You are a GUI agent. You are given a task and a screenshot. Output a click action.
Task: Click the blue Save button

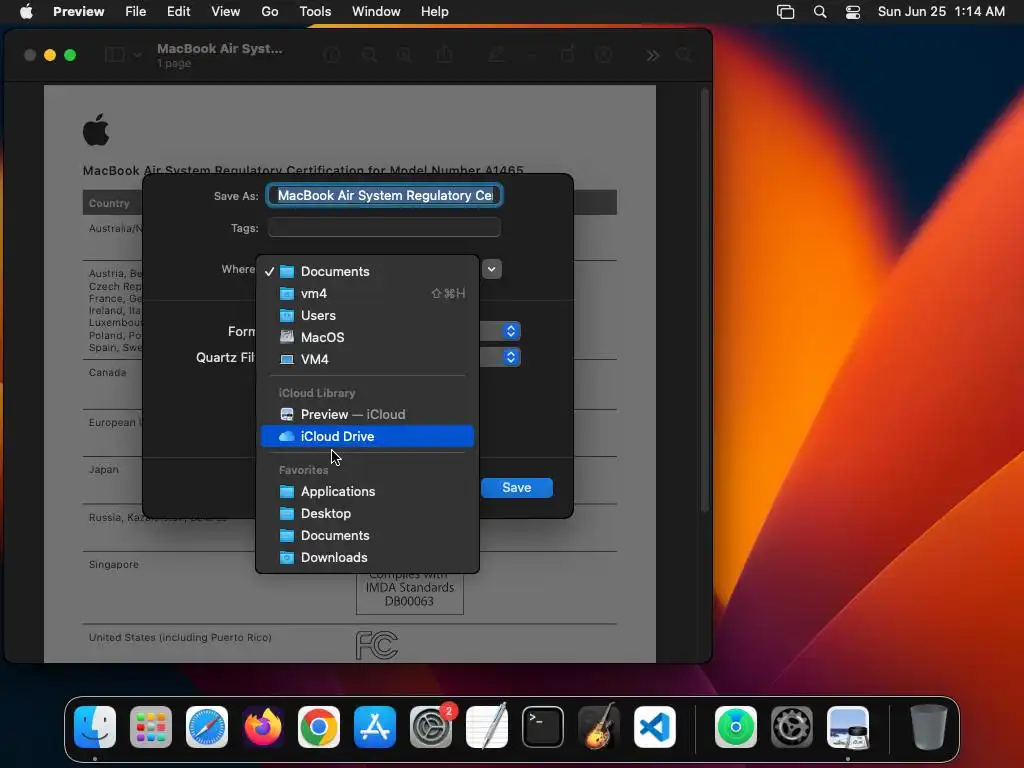517,488
